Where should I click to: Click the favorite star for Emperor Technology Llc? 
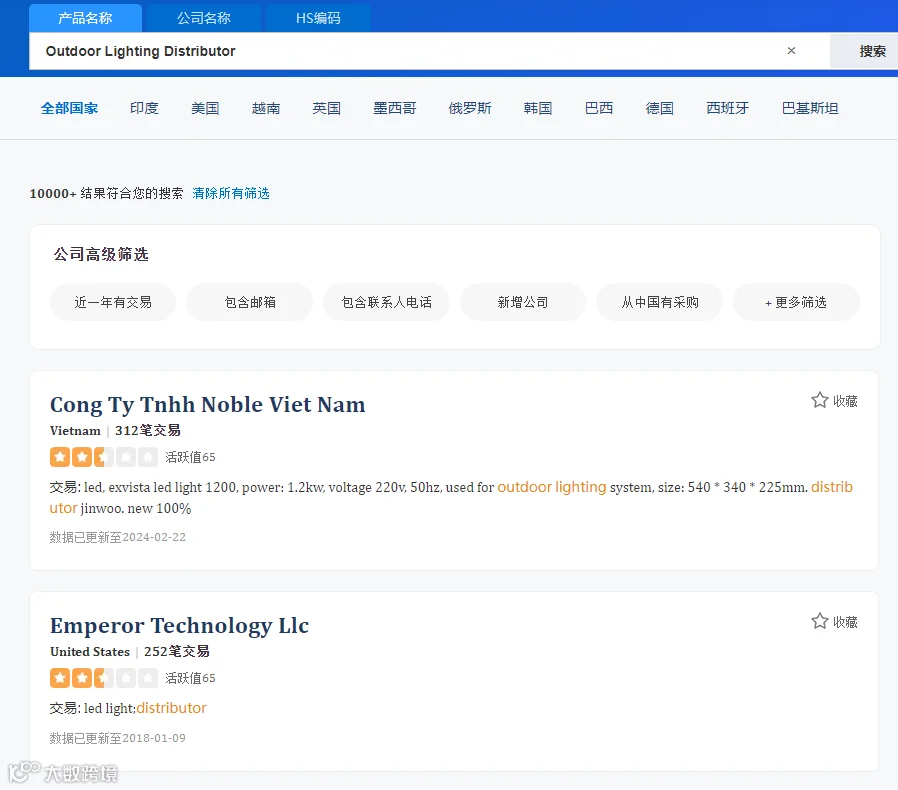click(820, 622)
